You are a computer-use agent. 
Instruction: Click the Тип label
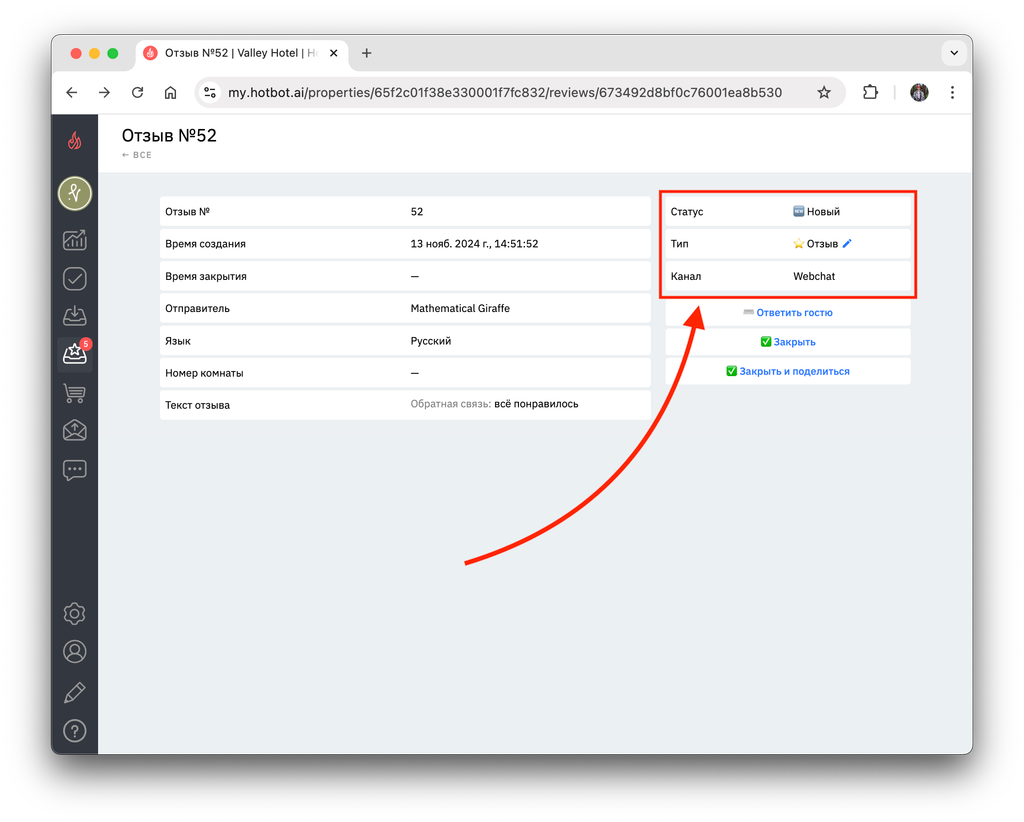click(x=679, y=244)
